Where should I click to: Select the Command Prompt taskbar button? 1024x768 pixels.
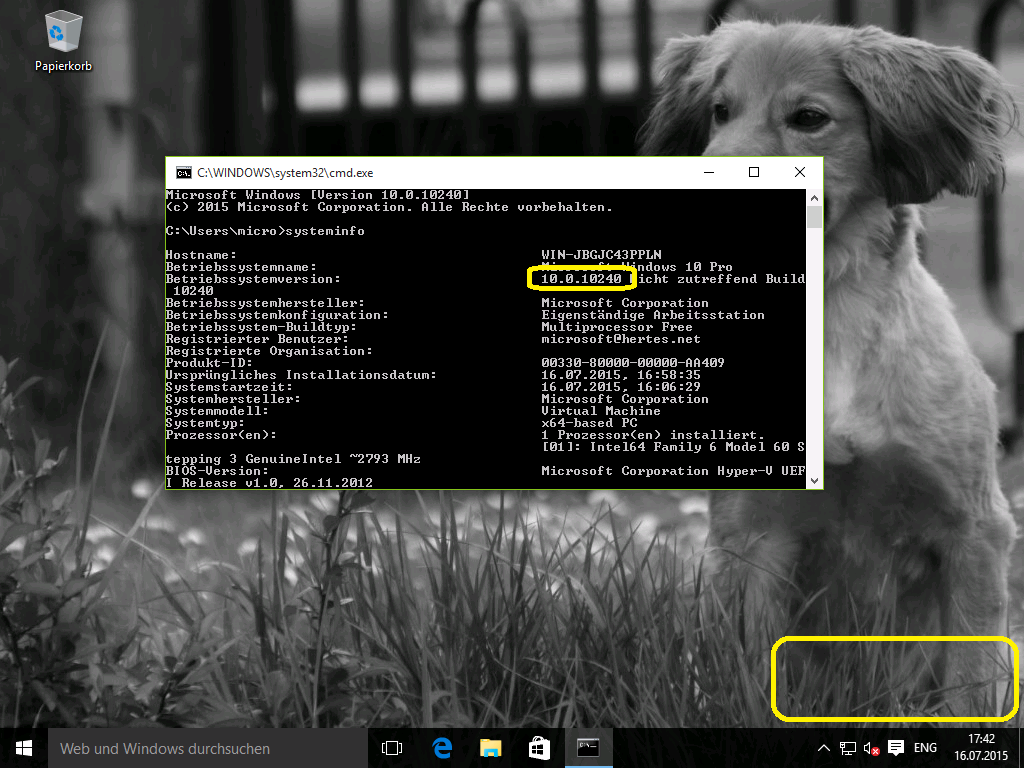click(588, 748)
